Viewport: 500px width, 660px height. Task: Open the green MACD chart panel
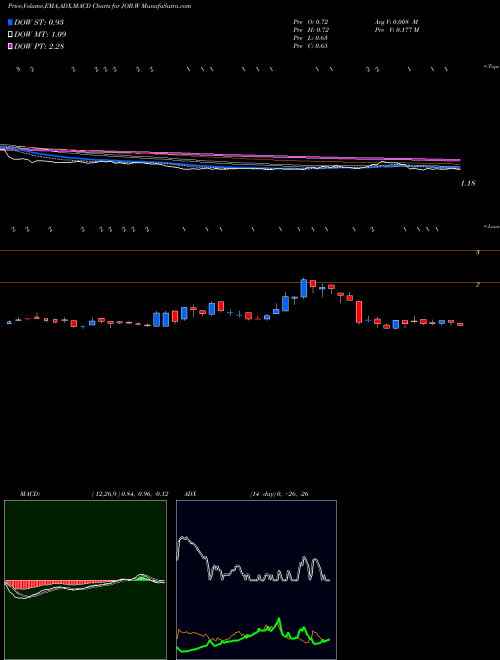point(85,580)
